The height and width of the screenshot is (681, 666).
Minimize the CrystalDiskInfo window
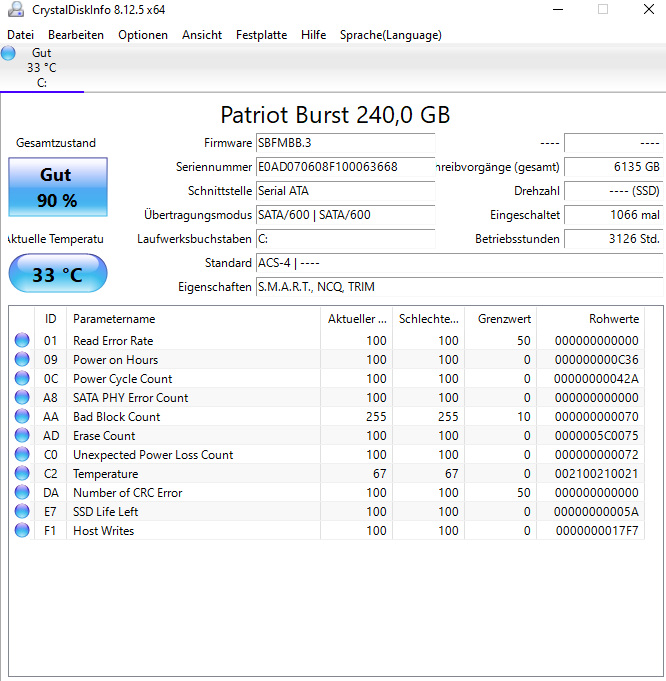[x=558, y=10]
